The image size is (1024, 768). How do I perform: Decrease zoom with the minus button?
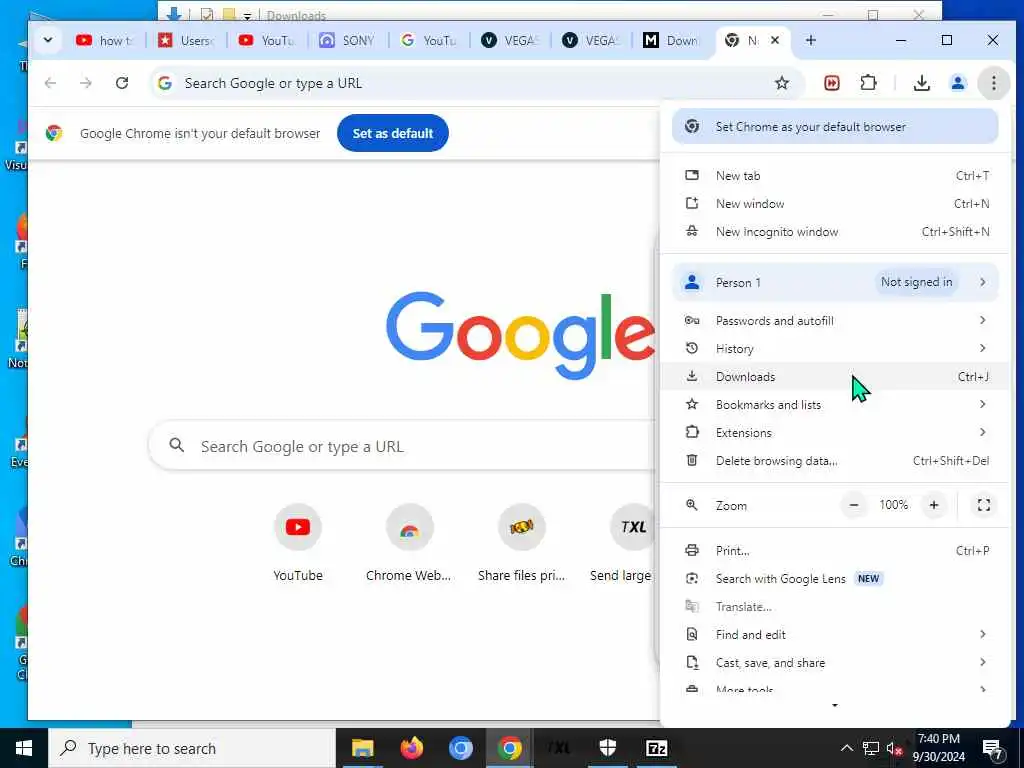(854, 505)
